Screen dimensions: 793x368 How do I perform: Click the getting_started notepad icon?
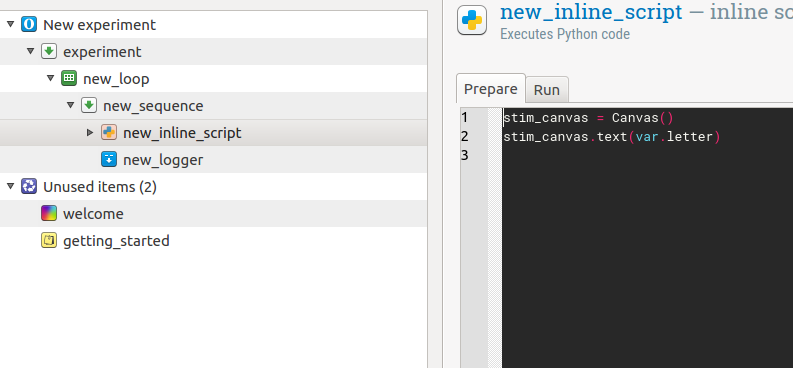(x=49, y=240)
